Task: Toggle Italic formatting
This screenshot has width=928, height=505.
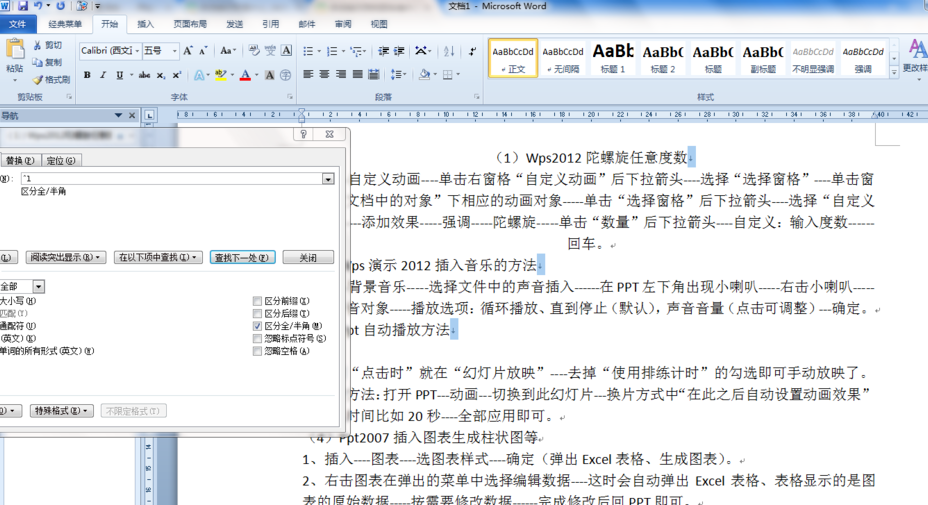Action: pyautogui.click(x=103, y=75)
